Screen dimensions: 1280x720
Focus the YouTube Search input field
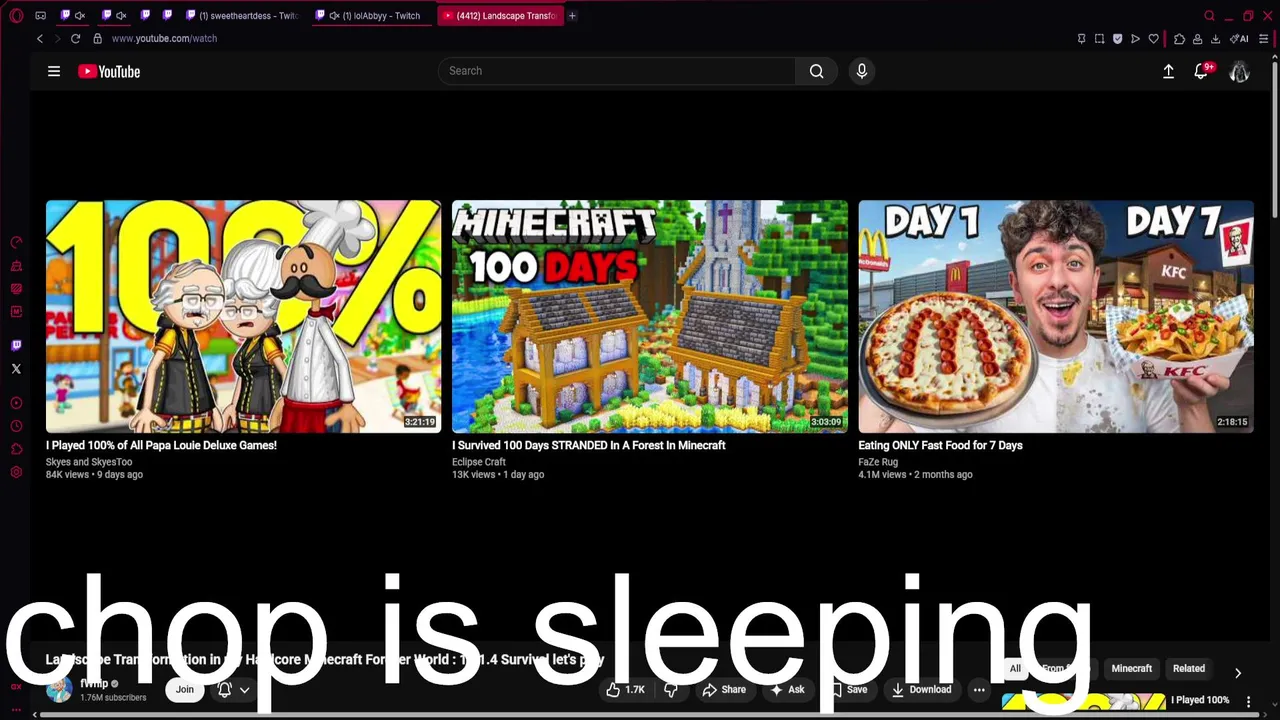pos(617,71)
